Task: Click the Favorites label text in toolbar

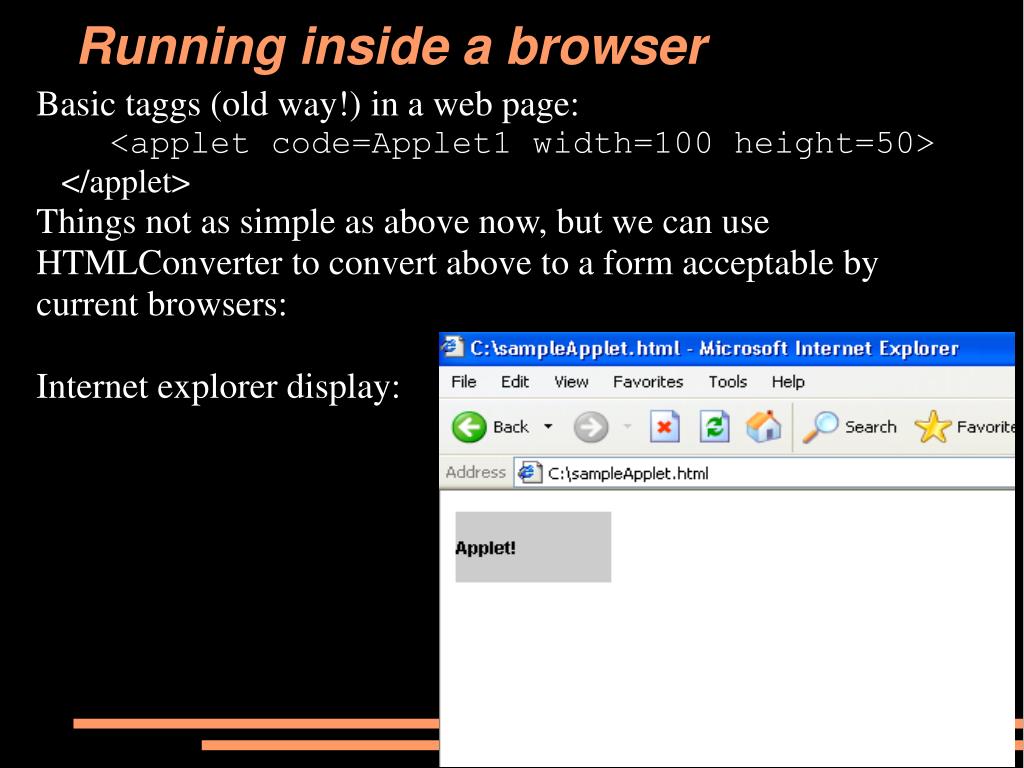Action: click(985, 427)
